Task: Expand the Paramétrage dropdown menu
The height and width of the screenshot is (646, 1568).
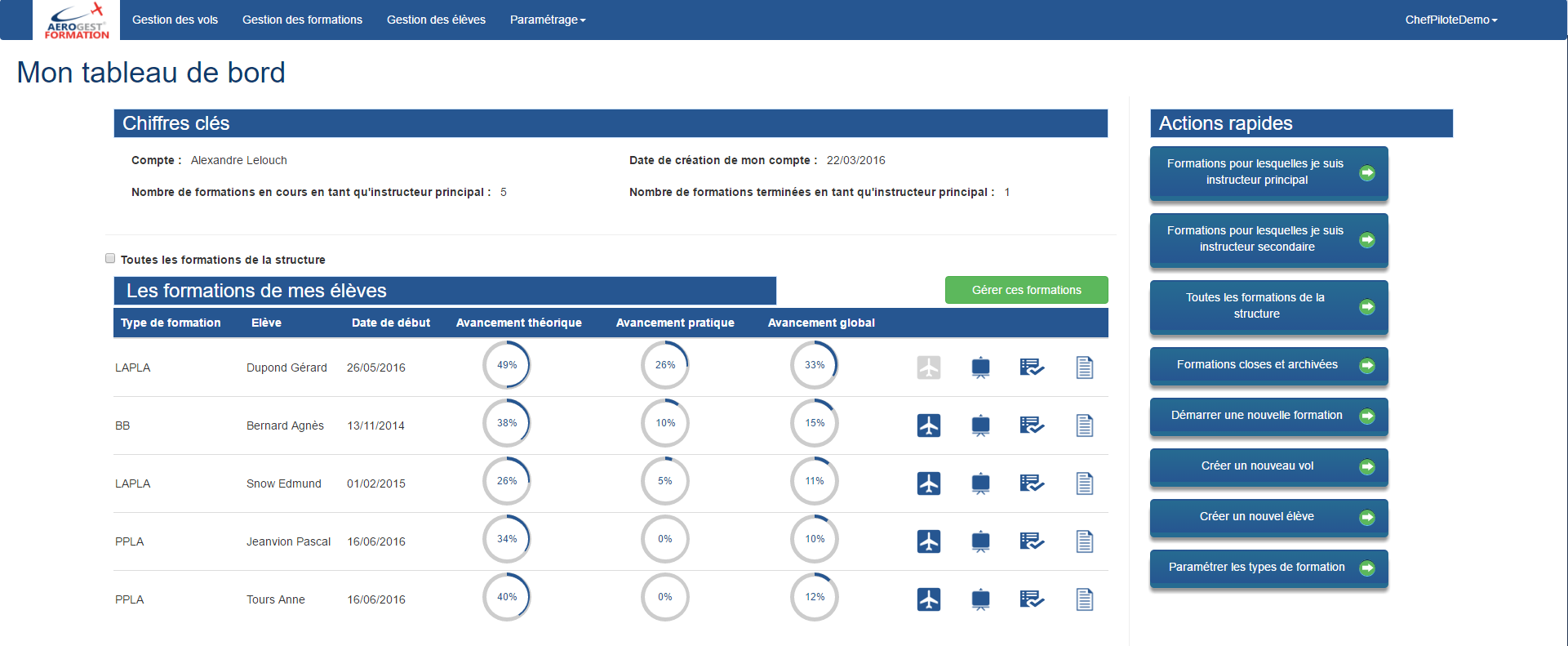Action: point(548,20)
